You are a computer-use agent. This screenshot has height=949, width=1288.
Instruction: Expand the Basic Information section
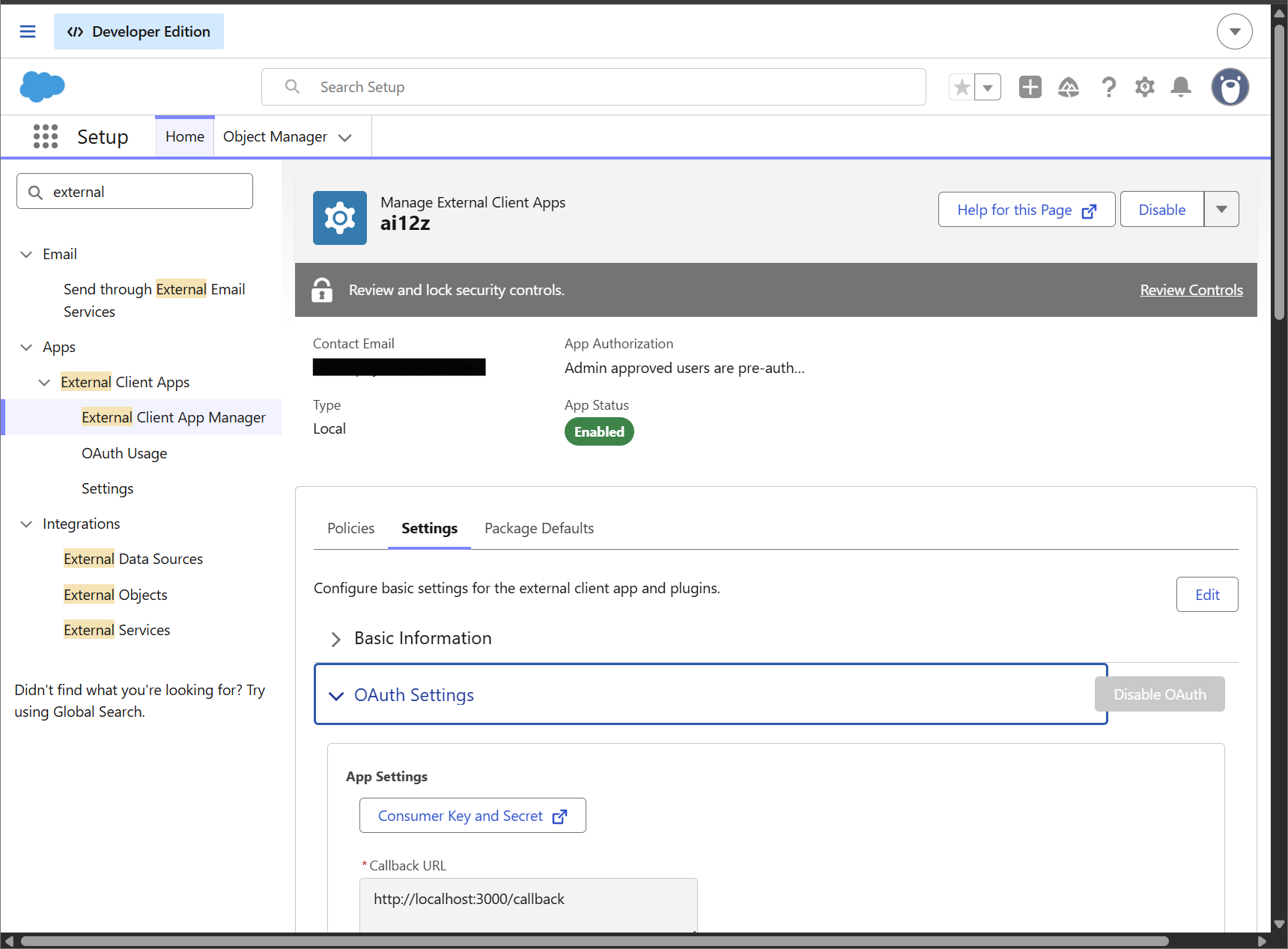(423, 638)
